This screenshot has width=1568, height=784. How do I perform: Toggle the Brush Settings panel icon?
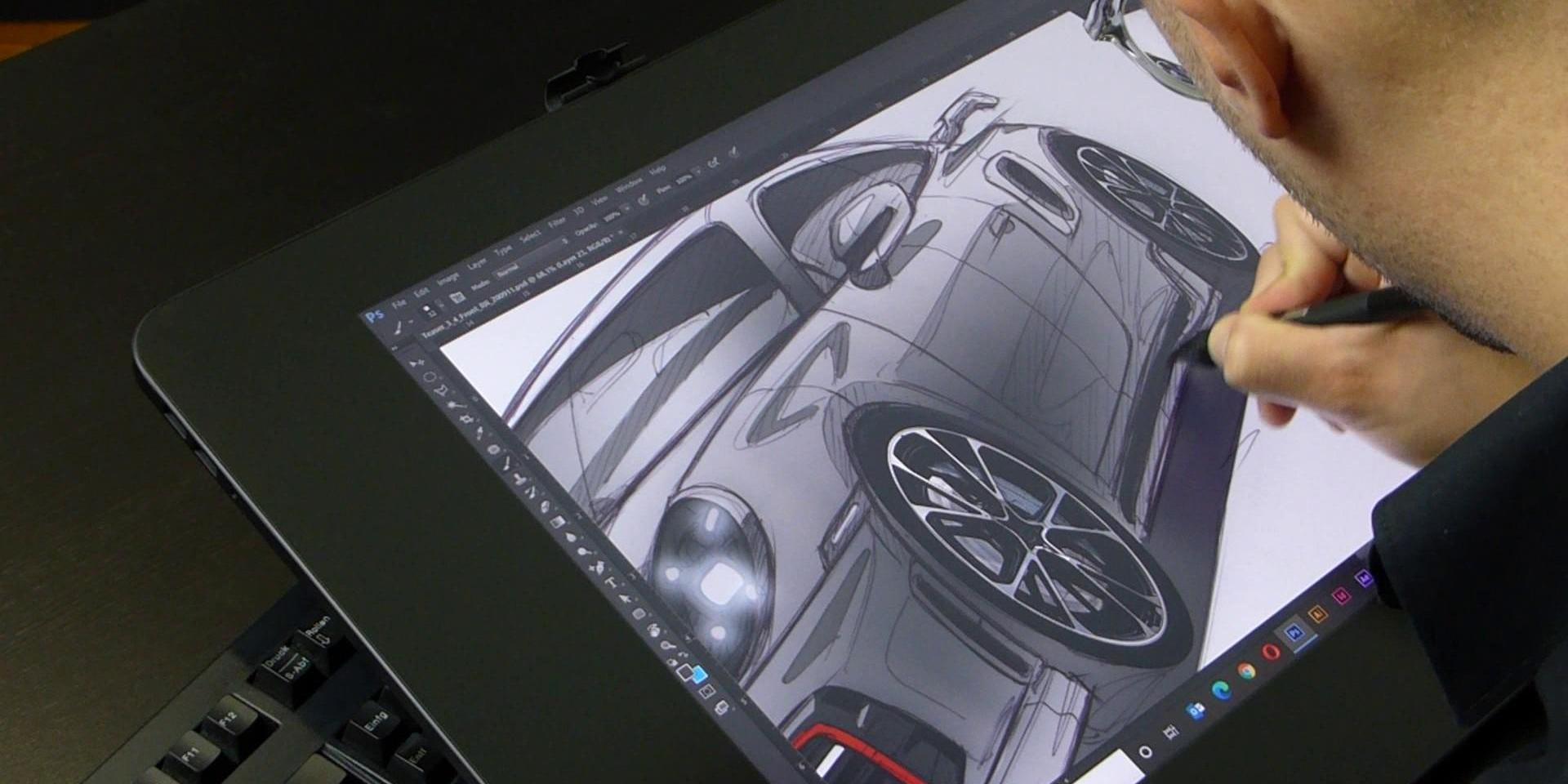click(457, 297)
